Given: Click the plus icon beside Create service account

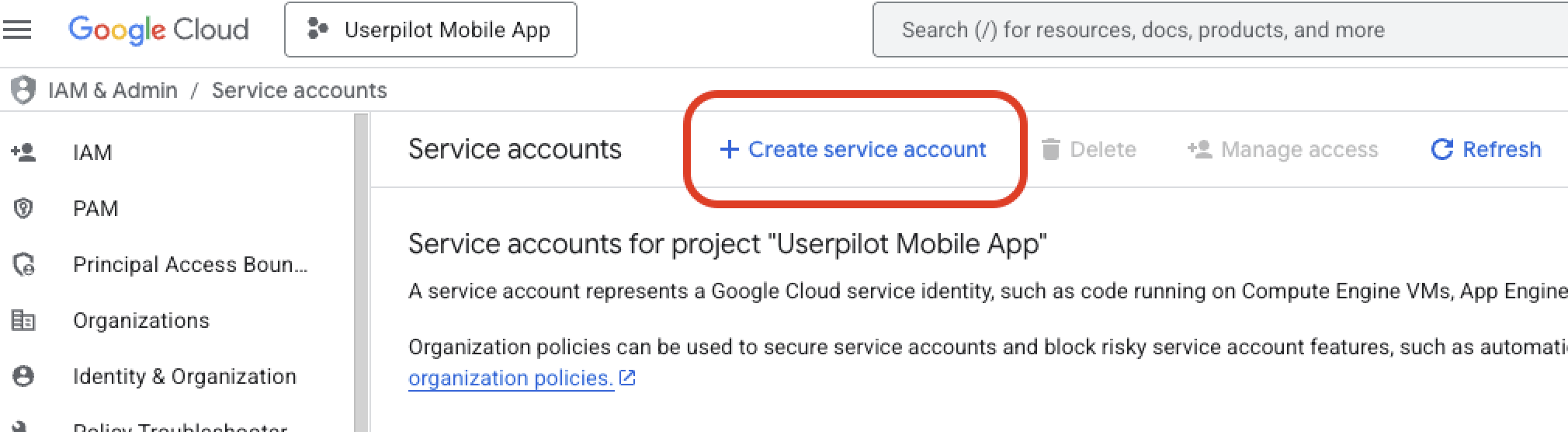Looking at the screenshot, I should 728,149.
